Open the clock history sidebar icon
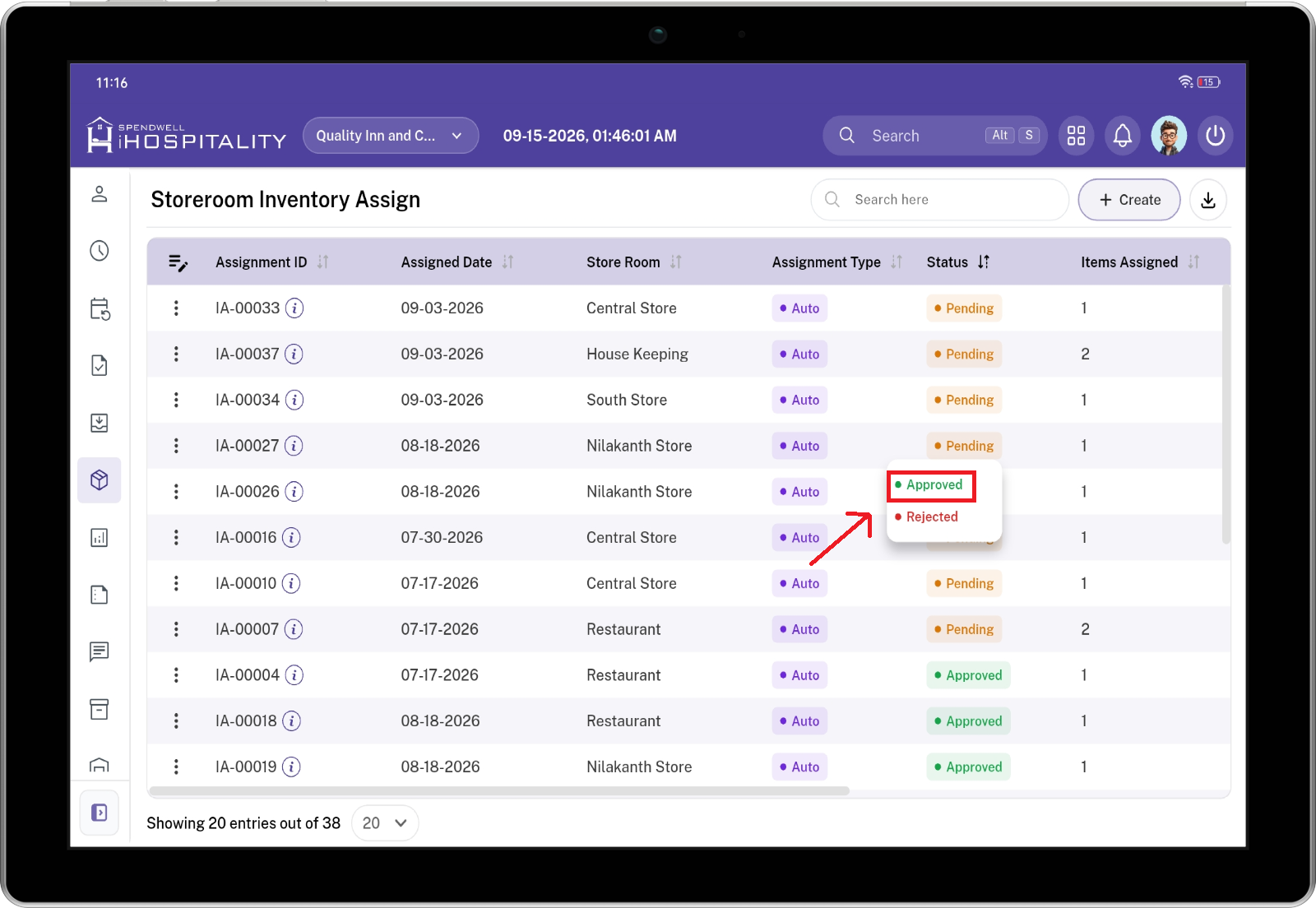The height and width of the screenshot is (908, 1316). [x=100, y=251]
